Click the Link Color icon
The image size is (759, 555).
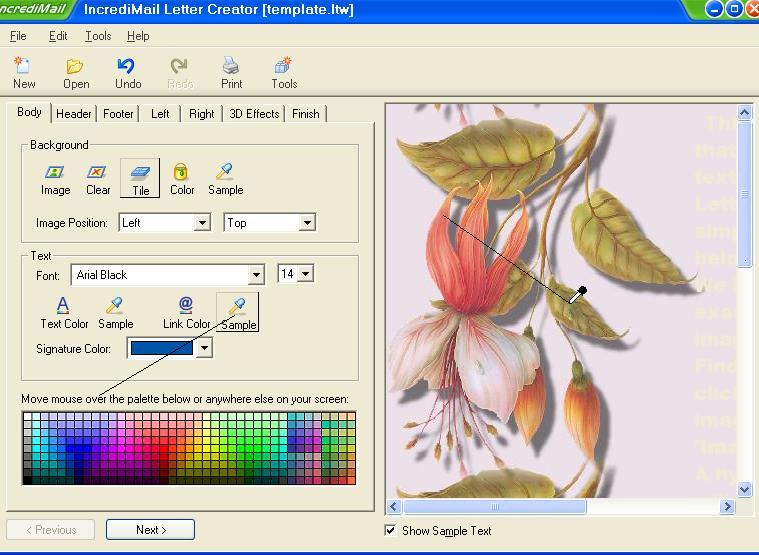click(186, 306)
